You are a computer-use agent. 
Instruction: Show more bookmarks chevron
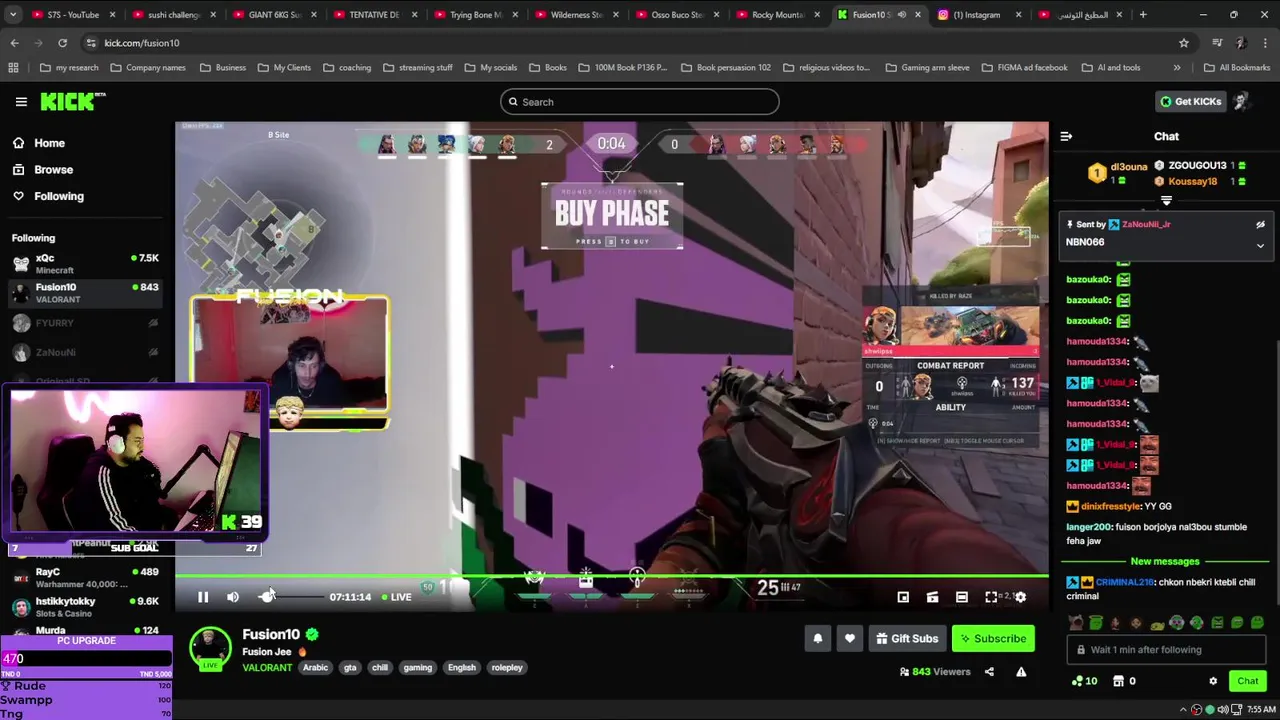[x=1176, y=67]
